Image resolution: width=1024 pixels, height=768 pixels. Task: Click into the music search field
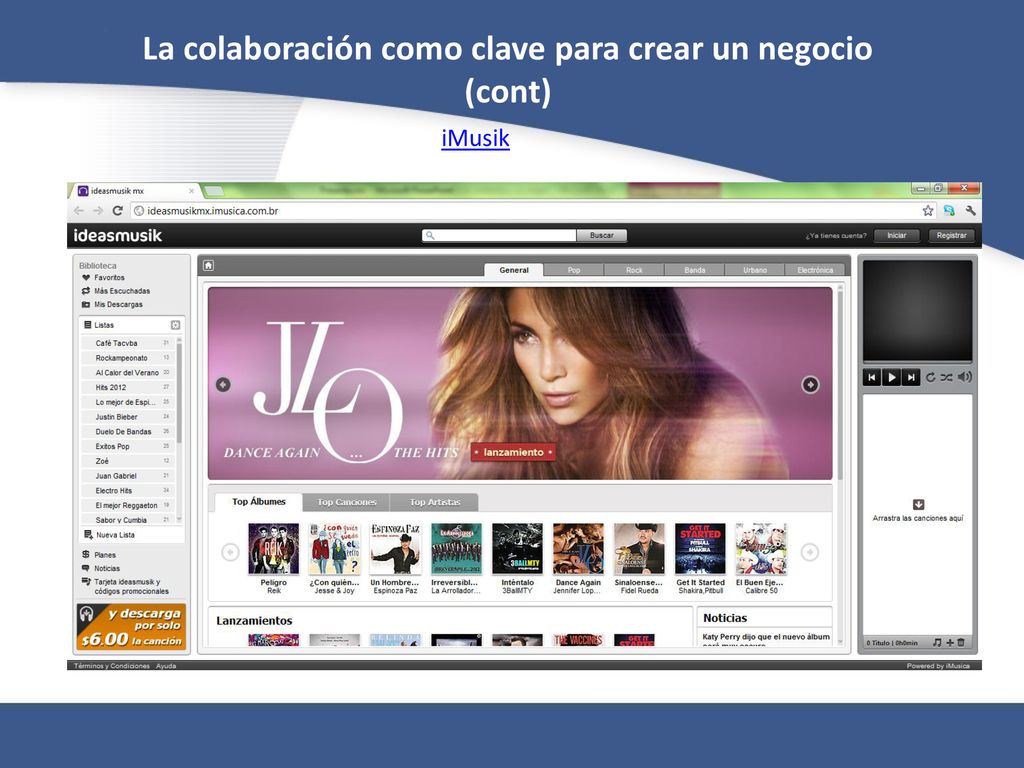tap(500, 235)
